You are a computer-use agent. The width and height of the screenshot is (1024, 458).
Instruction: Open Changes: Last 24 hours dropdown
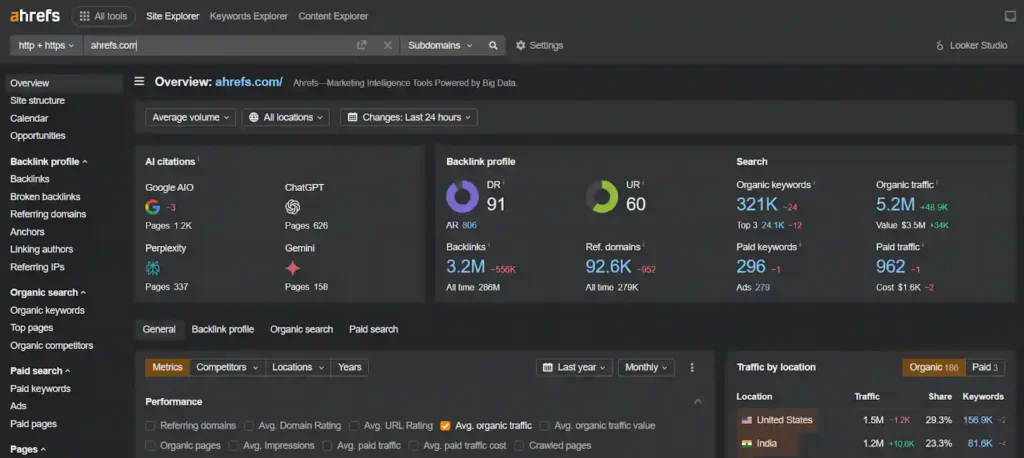click(x=409, y=118)
